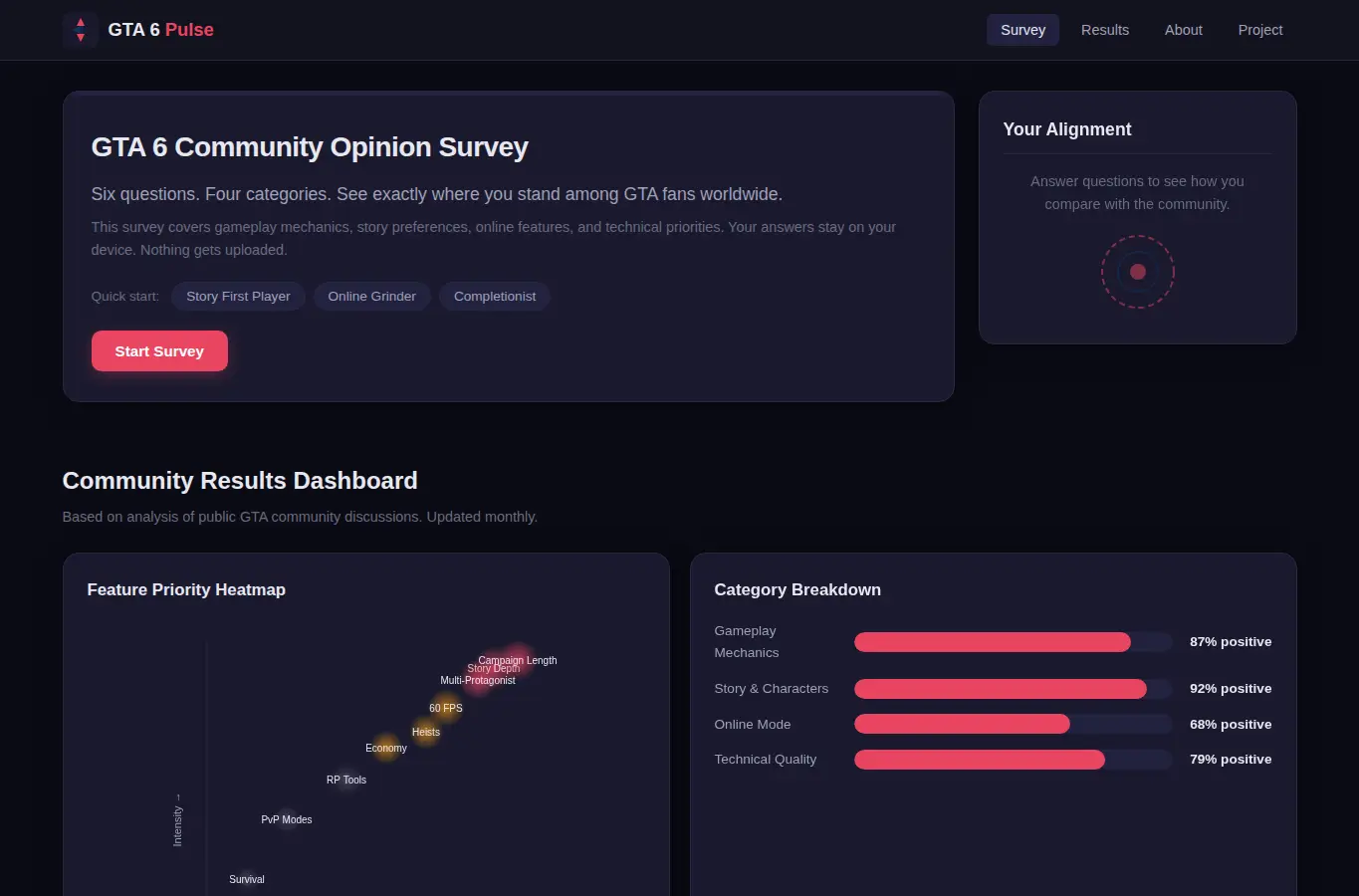Click the 60 FPS heatmap point

point(446,708)
